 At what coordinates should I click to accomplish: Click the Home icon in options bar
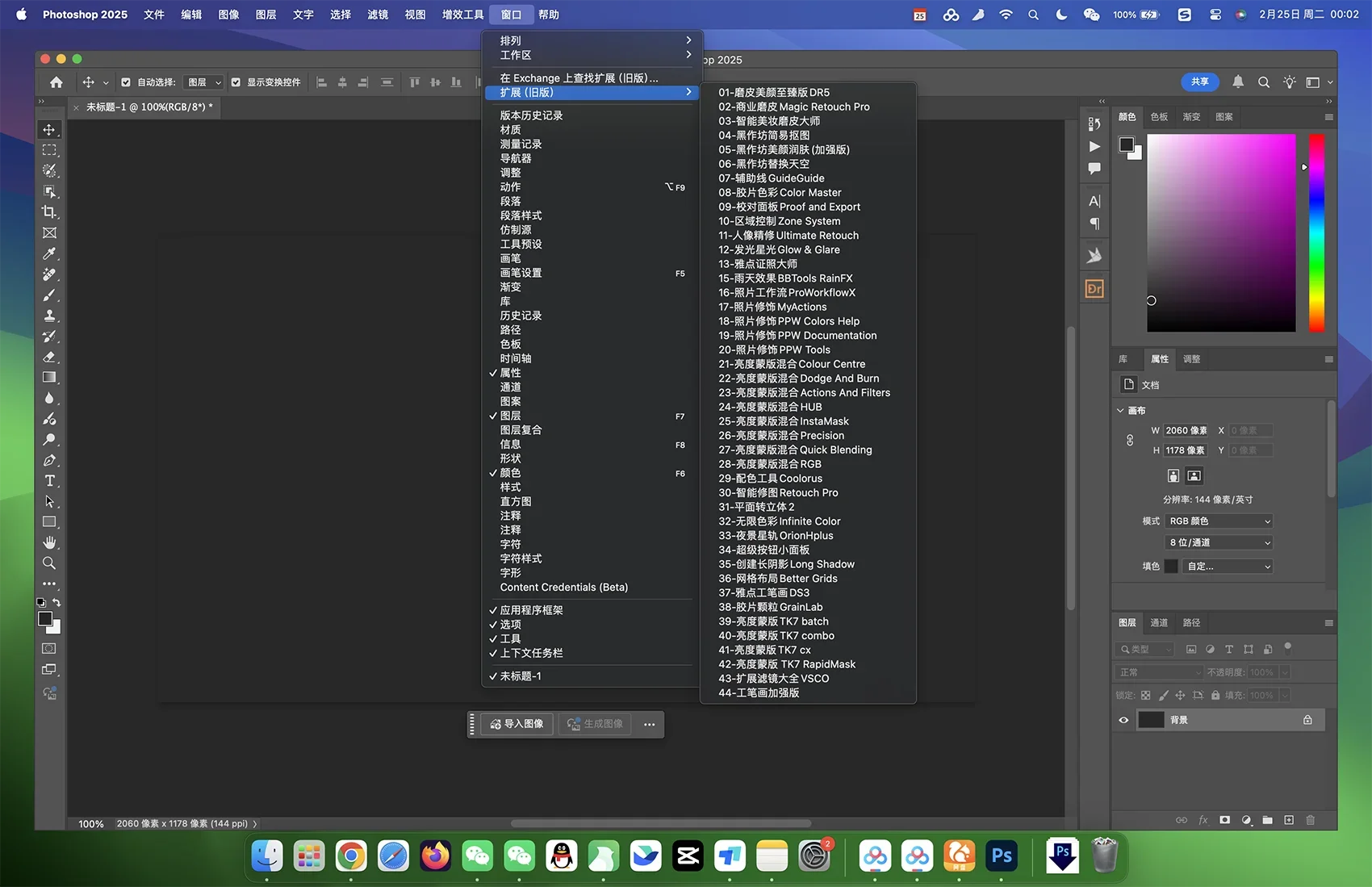tap(56, 82)
